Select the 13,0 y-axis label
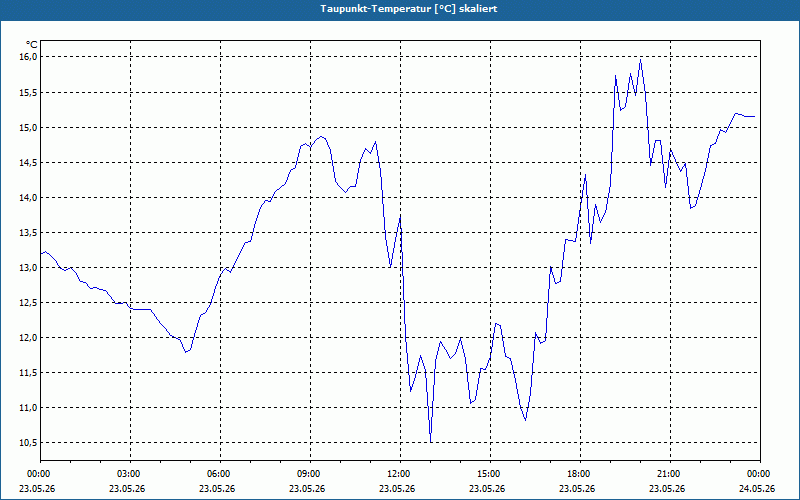This screenshot has height=500, width=800. (29, 267)
